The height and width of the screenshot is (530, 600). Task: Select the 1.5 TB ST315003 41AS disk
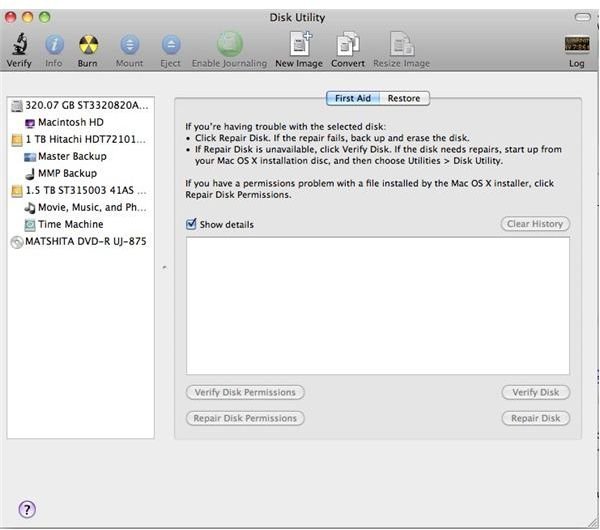(x=80, y=190)
